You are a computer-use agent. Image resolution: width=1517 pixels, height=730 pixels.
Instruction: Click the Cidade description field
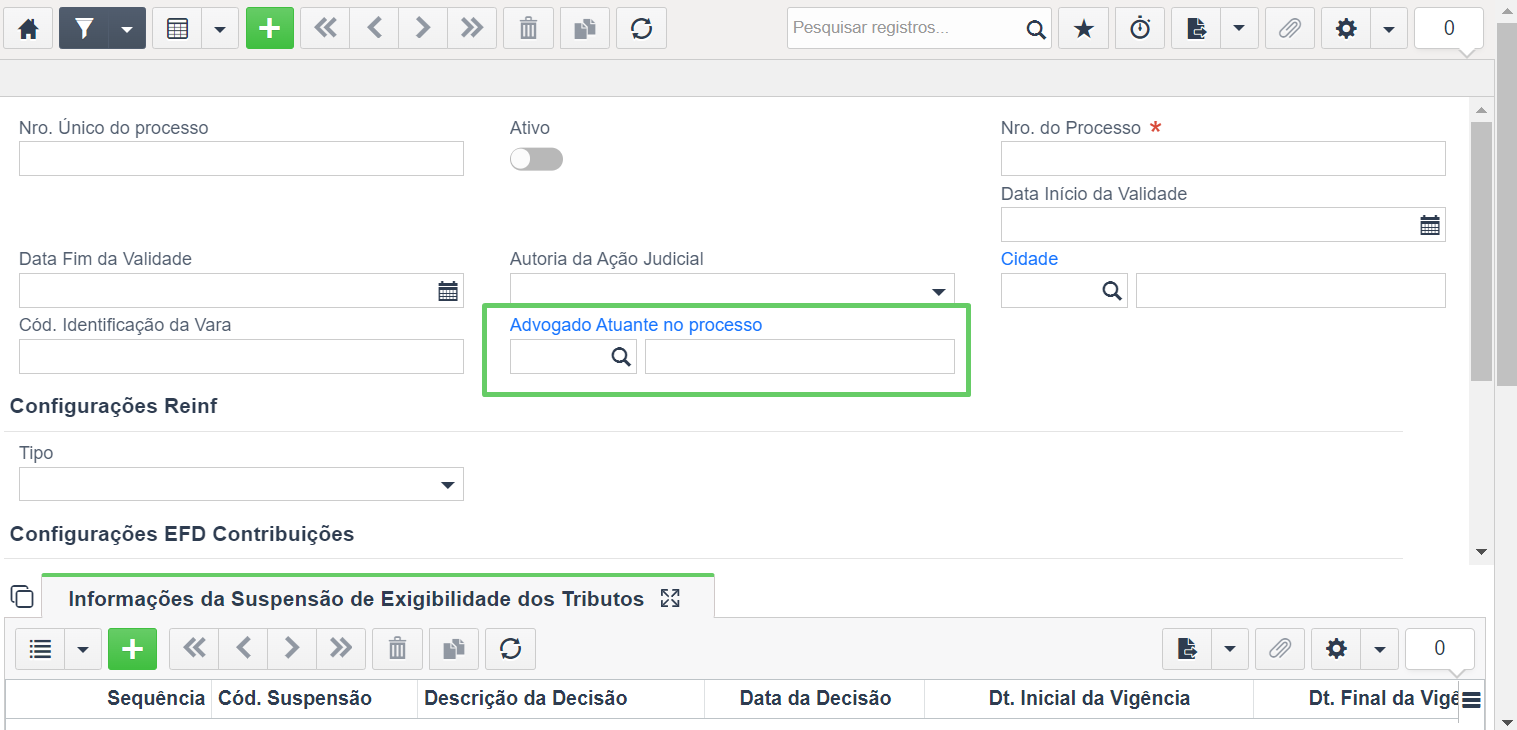pyautogui.click(x=1291, y=290)
